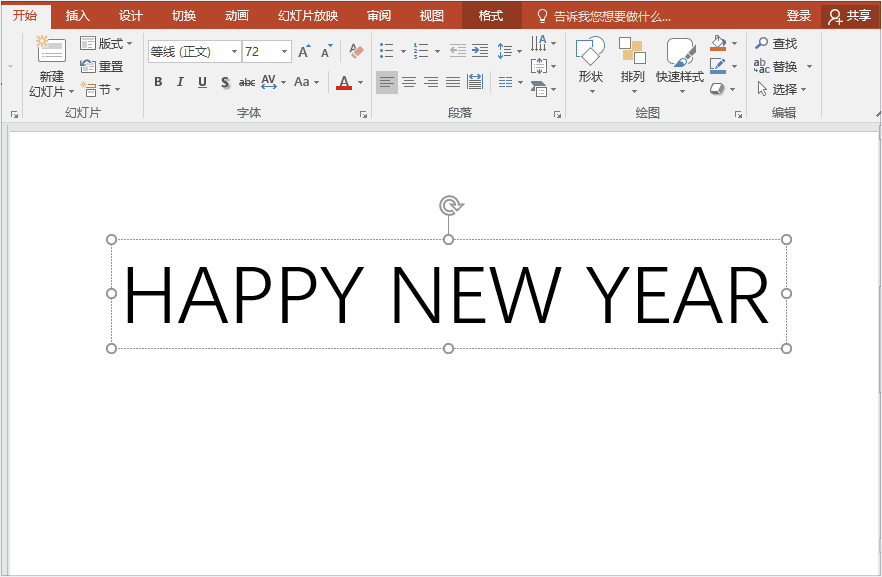Toggle bold formatting
Image resolution: width=882 pixels, height=577 pixels.
tap(158, 82)
